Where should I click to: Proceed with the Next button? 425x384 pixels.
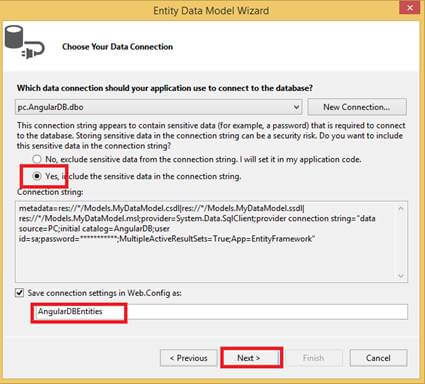point(249,358)
